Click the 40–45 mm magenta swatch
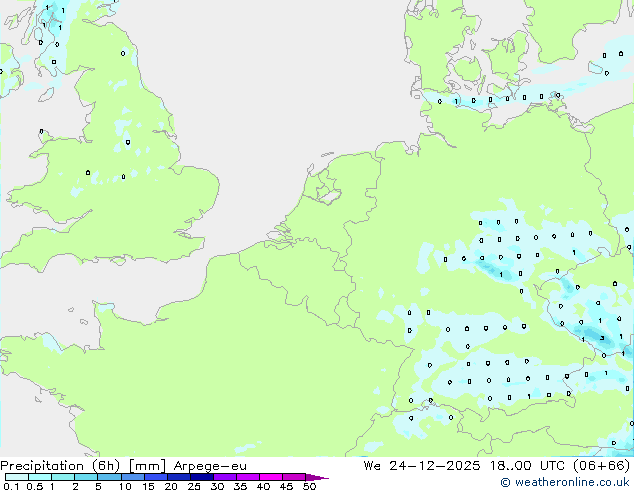The width and height of the screenshot is (634, 490). tap(271, 477)
